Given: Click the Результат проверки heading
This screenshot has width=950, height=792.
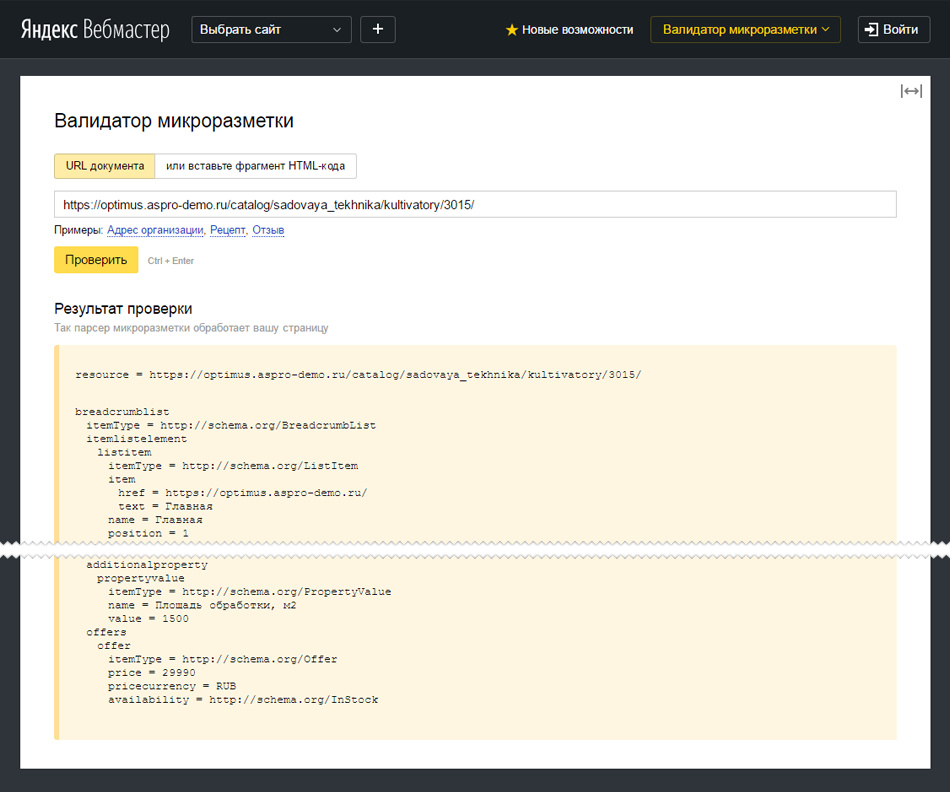Looking at the screenshot, I should (x=123, y=309).
